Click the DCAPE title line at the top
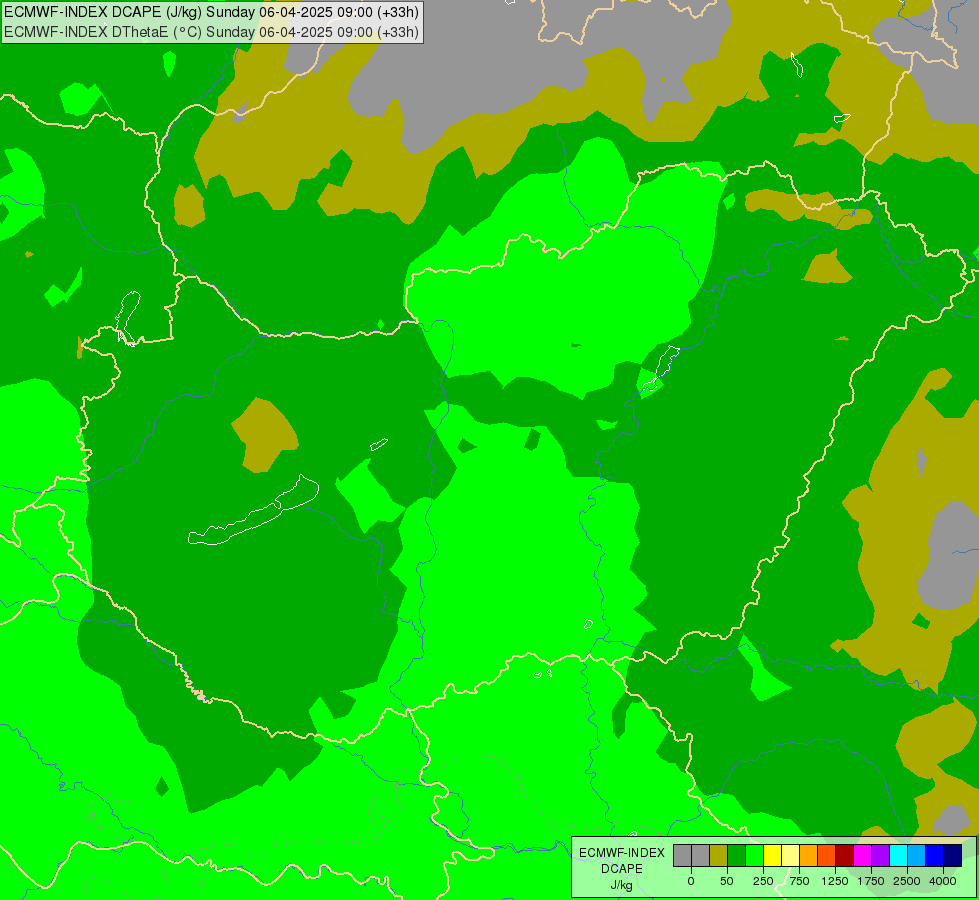 [x=212, y=12]
